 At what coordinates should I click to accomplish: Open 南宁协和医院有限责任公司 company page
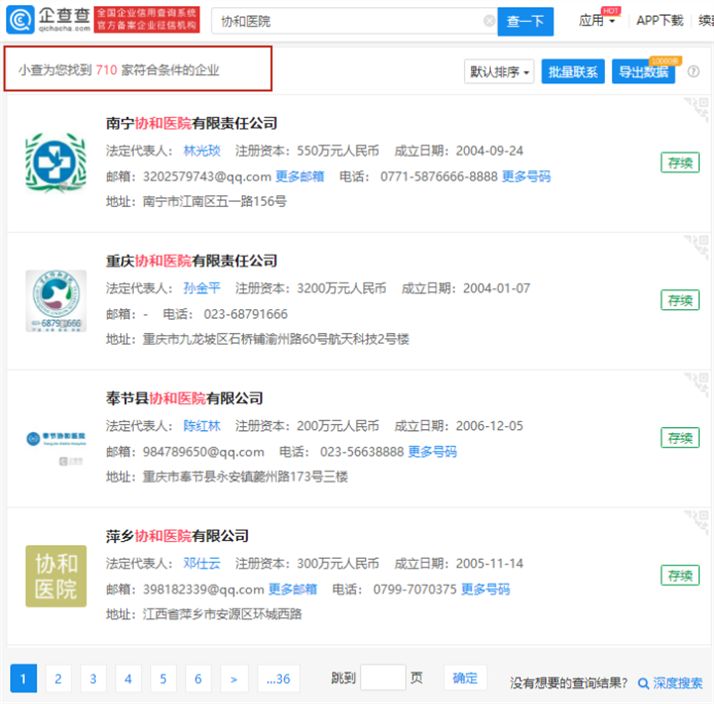(x=192, y=123)
